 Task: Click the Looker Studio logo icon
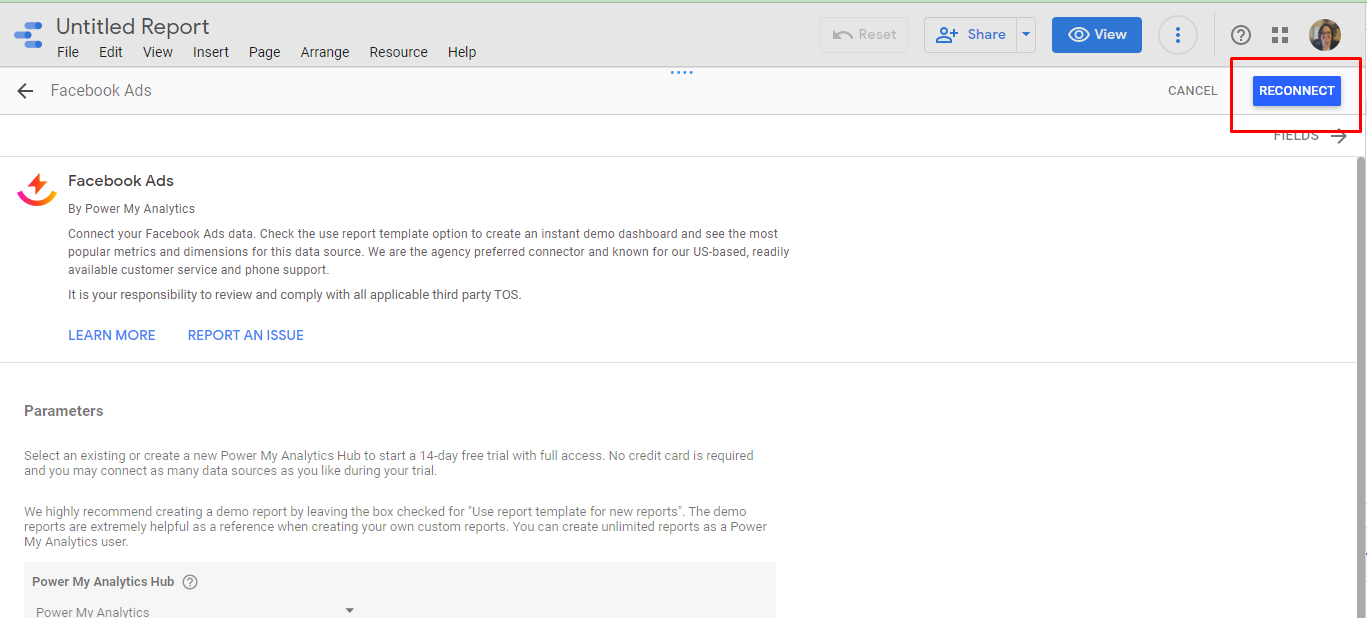tap(28, 35)
